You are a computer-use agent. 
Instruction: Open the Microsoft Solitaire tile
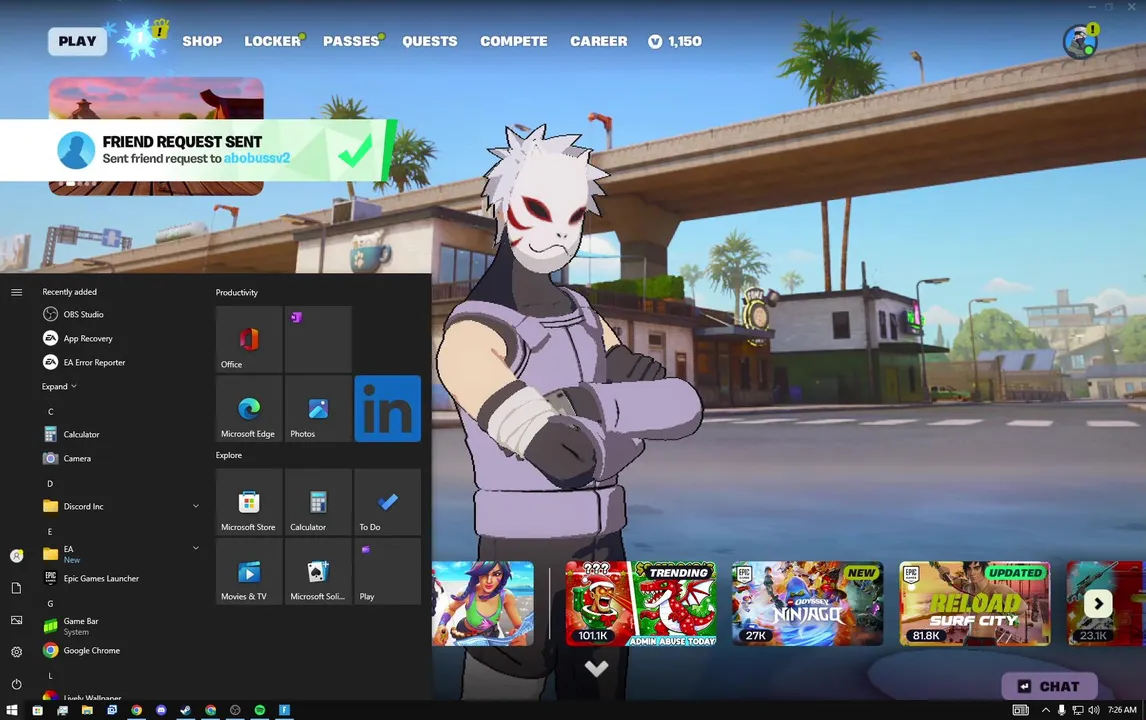318,572
